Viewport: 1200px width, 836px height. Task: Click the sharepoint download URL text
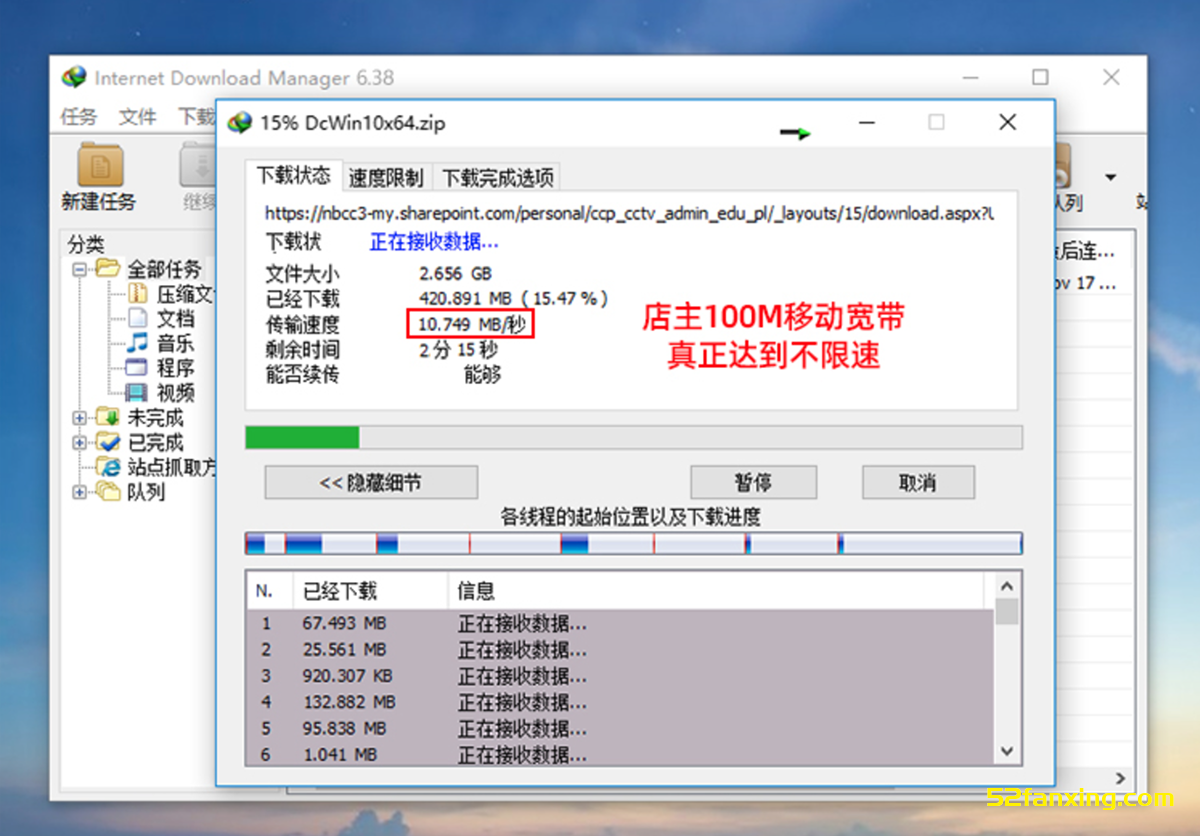(x=630, y=213)
